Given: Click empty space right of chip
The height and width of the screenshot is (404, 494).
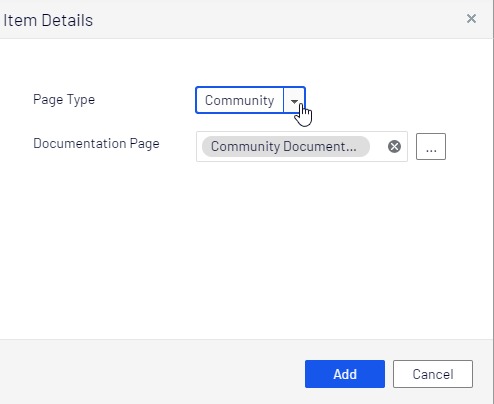Looking at the screenshot, I should [379, 147].
